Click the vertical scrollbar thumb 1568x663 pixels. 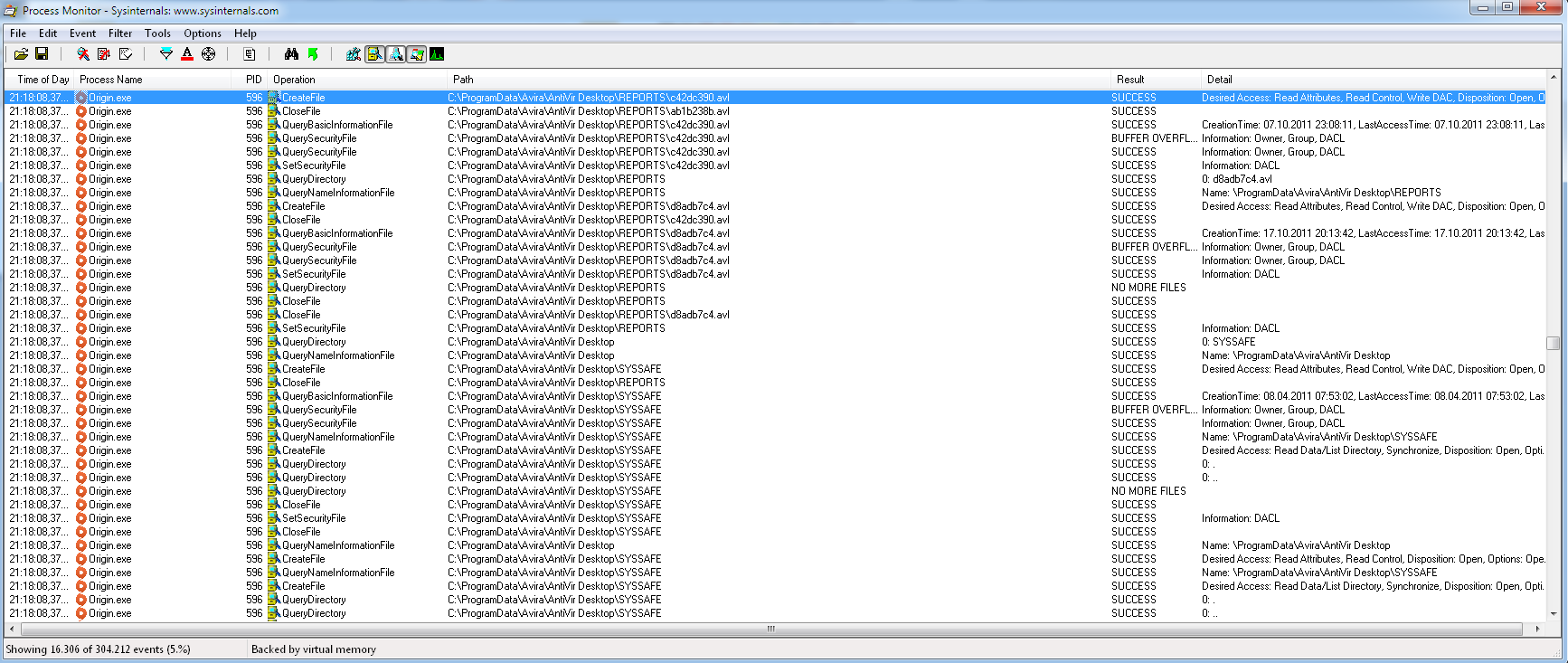tap(1553, 343)
